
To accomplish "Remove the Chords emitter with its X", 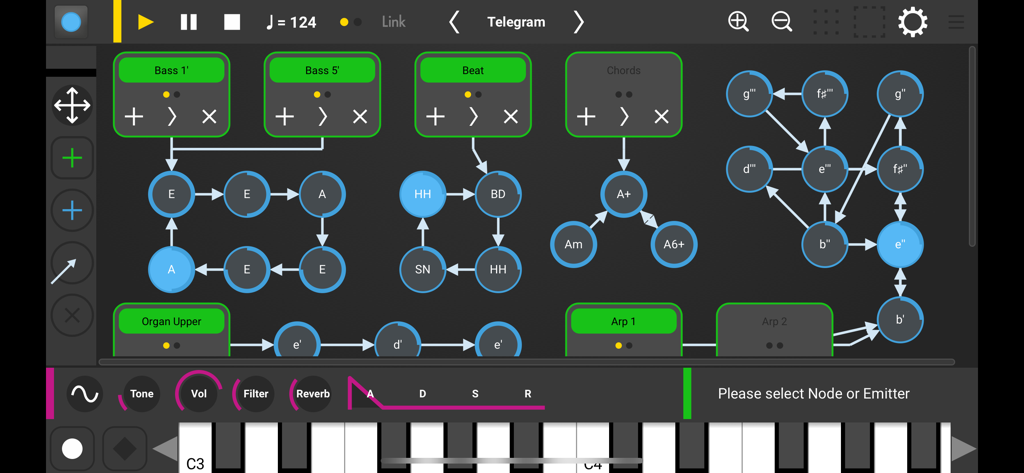I will [662, 117].
